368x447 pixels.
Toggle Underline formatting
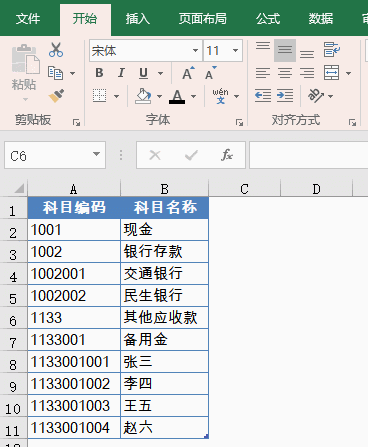point(143,73)
